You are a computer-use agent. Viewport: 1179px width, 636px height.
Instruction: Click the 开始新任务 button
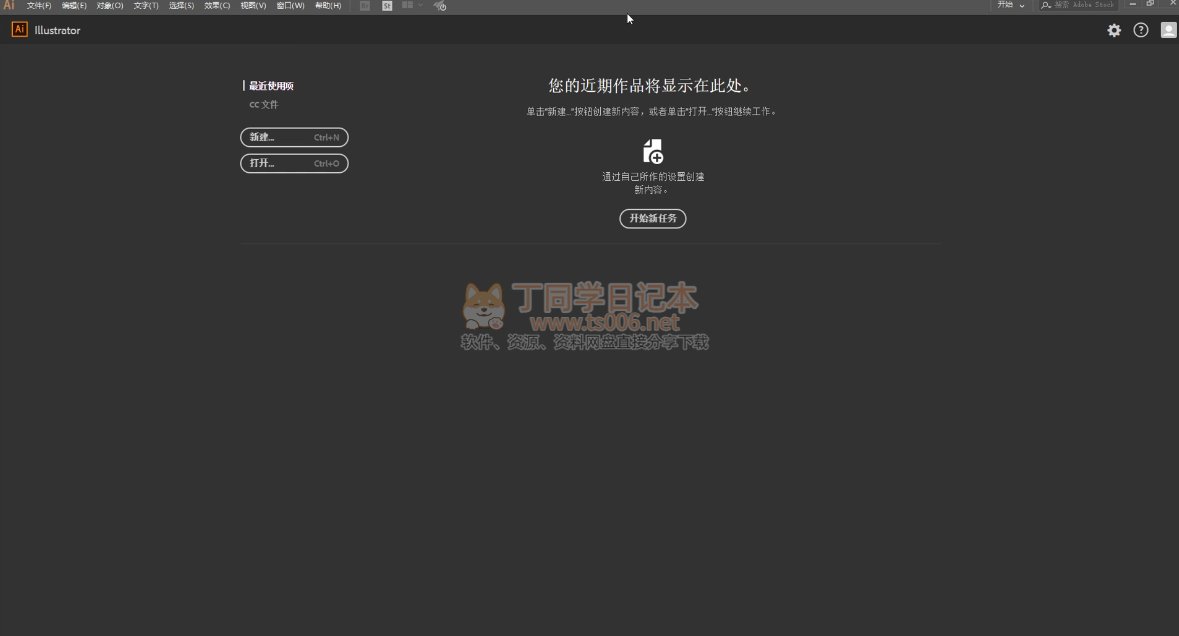[653, 218]
